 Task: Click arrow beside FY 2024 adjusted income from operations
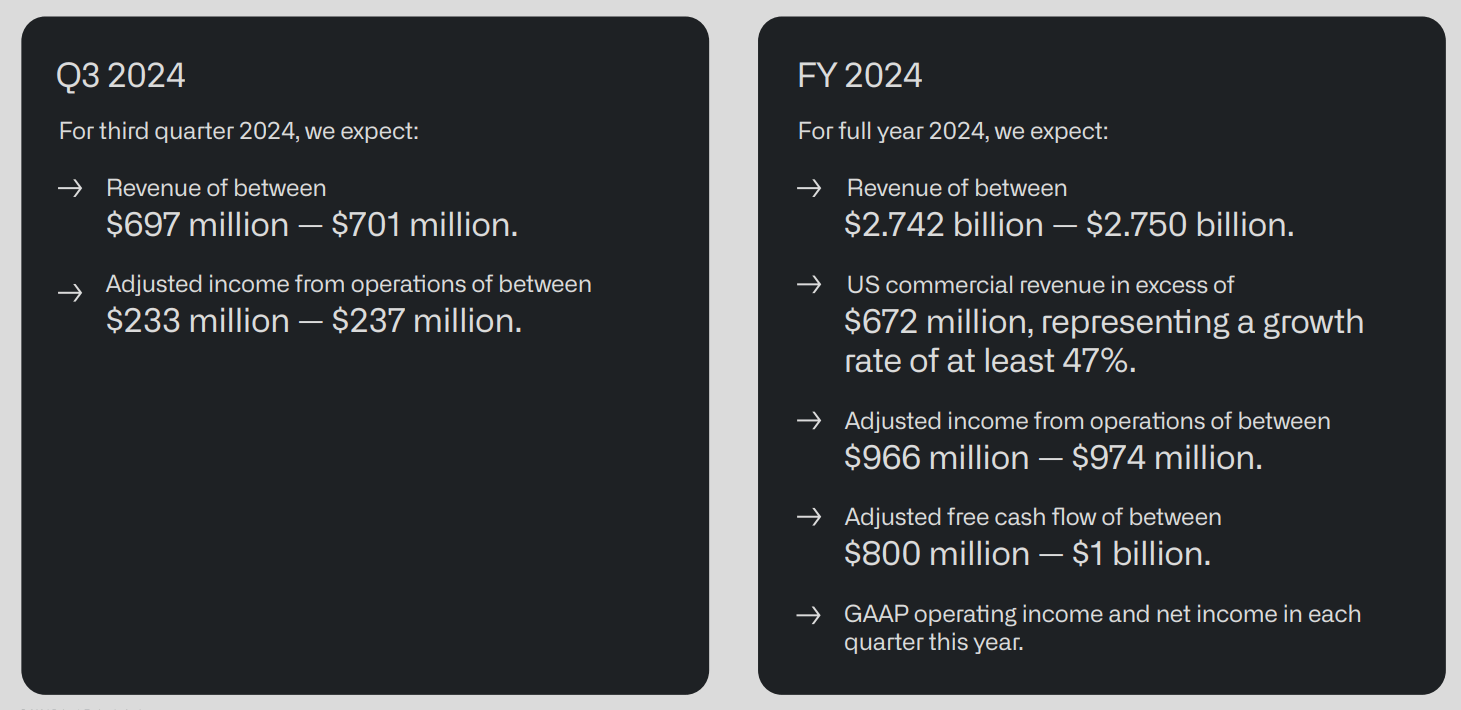point(808,421)
